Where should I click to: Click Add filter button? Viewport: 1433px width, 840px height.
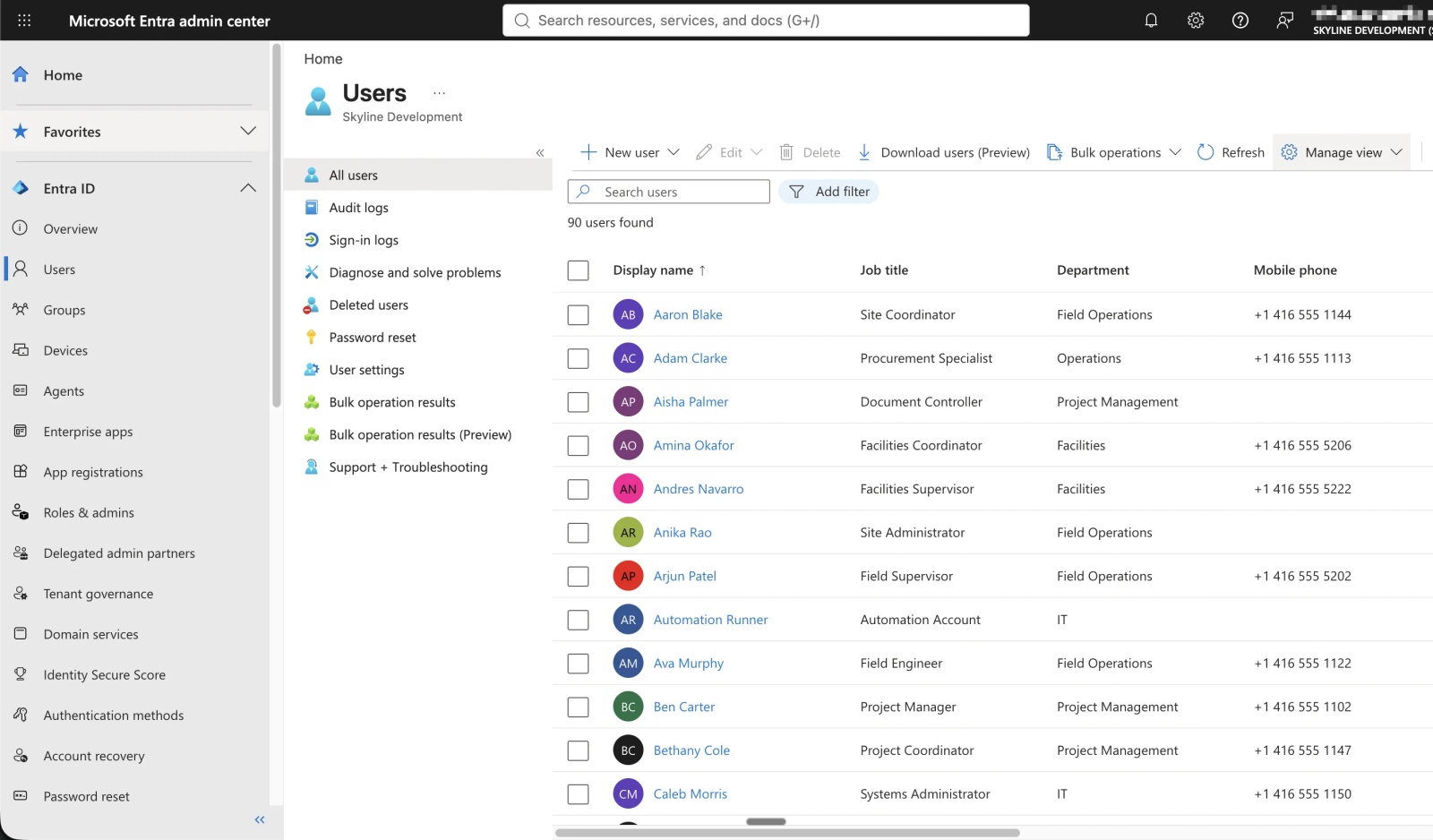[x=828, y=192]
